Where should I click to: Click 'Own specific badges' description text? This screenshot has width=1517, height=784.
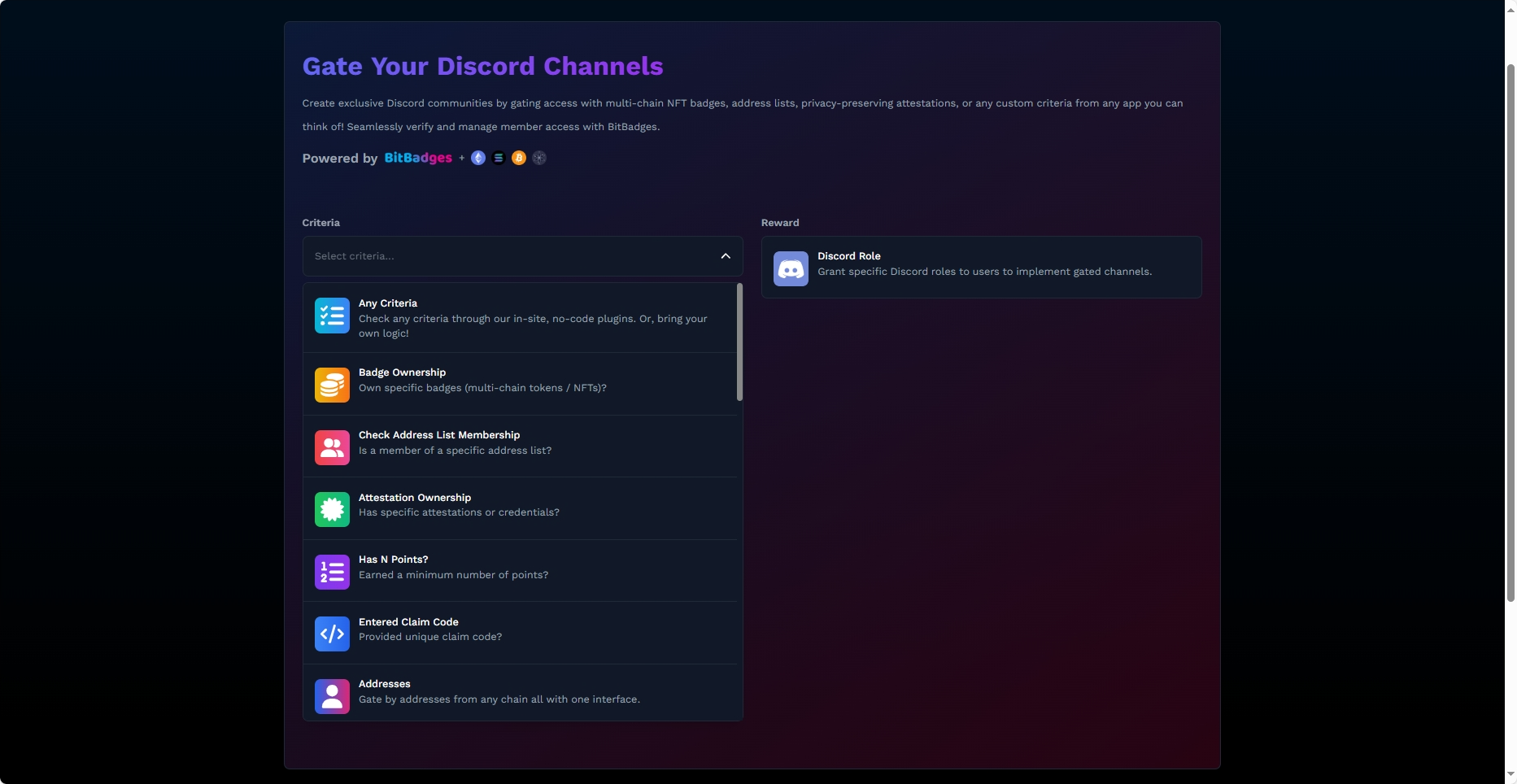[x=482, y=388]
